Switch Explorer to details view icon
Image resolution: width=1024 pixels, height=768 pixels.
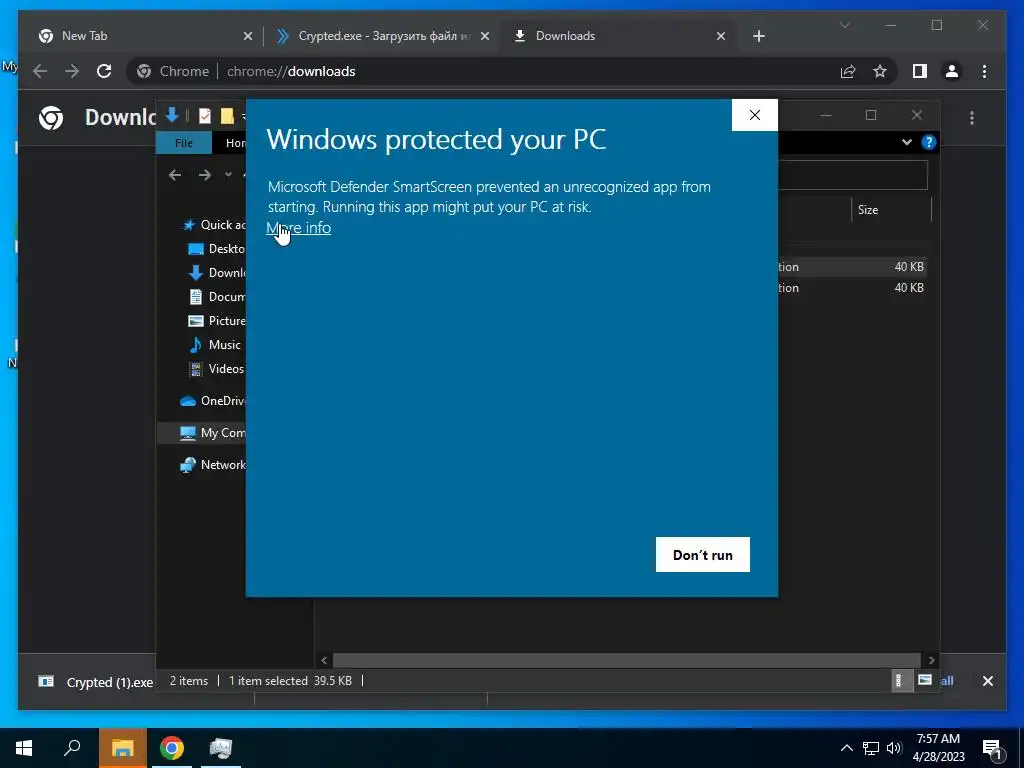tap(901, 680)
